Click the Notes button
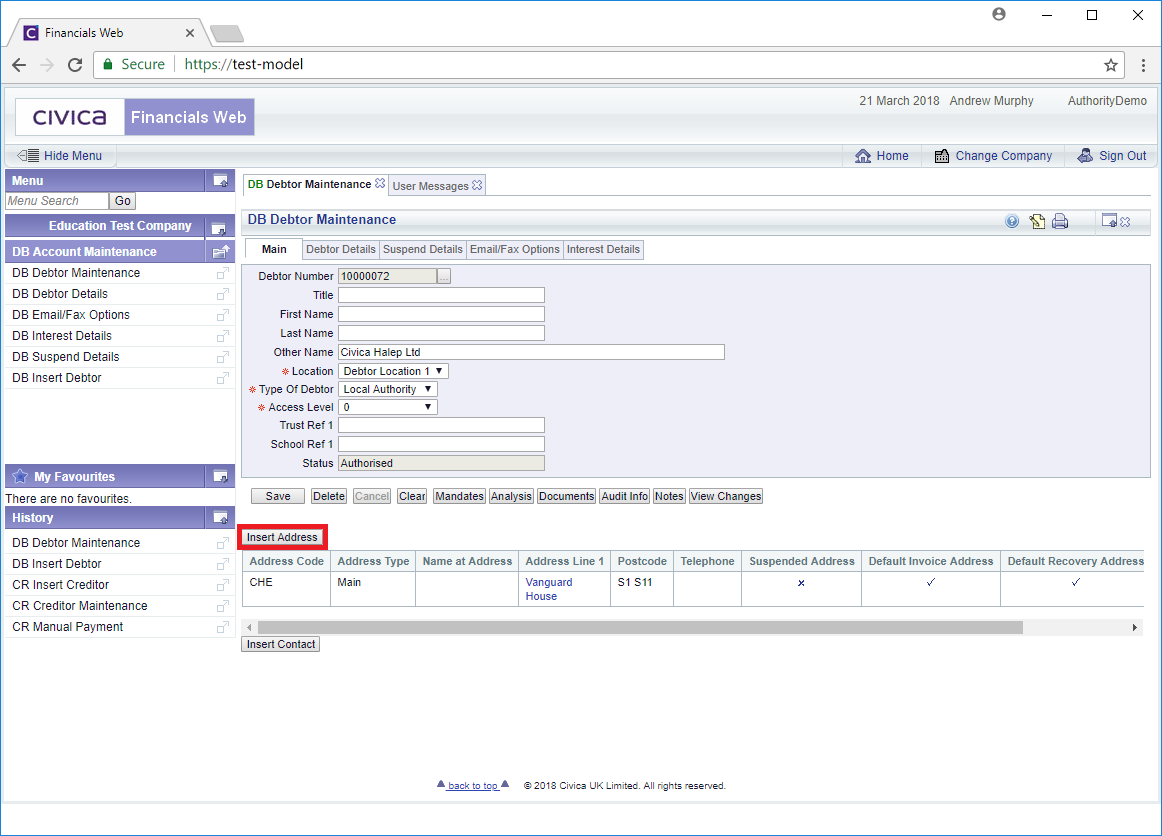This screenshot has height=836, width=1162. 668,496
